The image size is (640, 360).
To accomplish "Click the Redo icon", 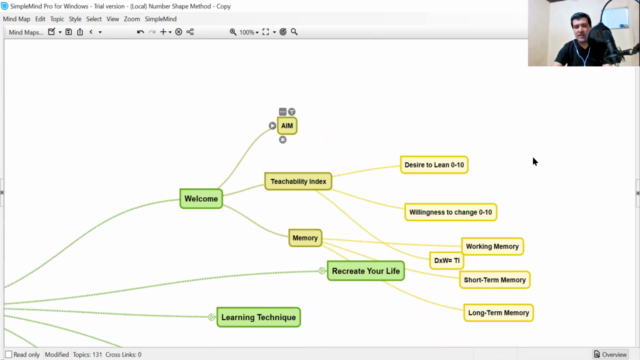I will click(152, 32).
